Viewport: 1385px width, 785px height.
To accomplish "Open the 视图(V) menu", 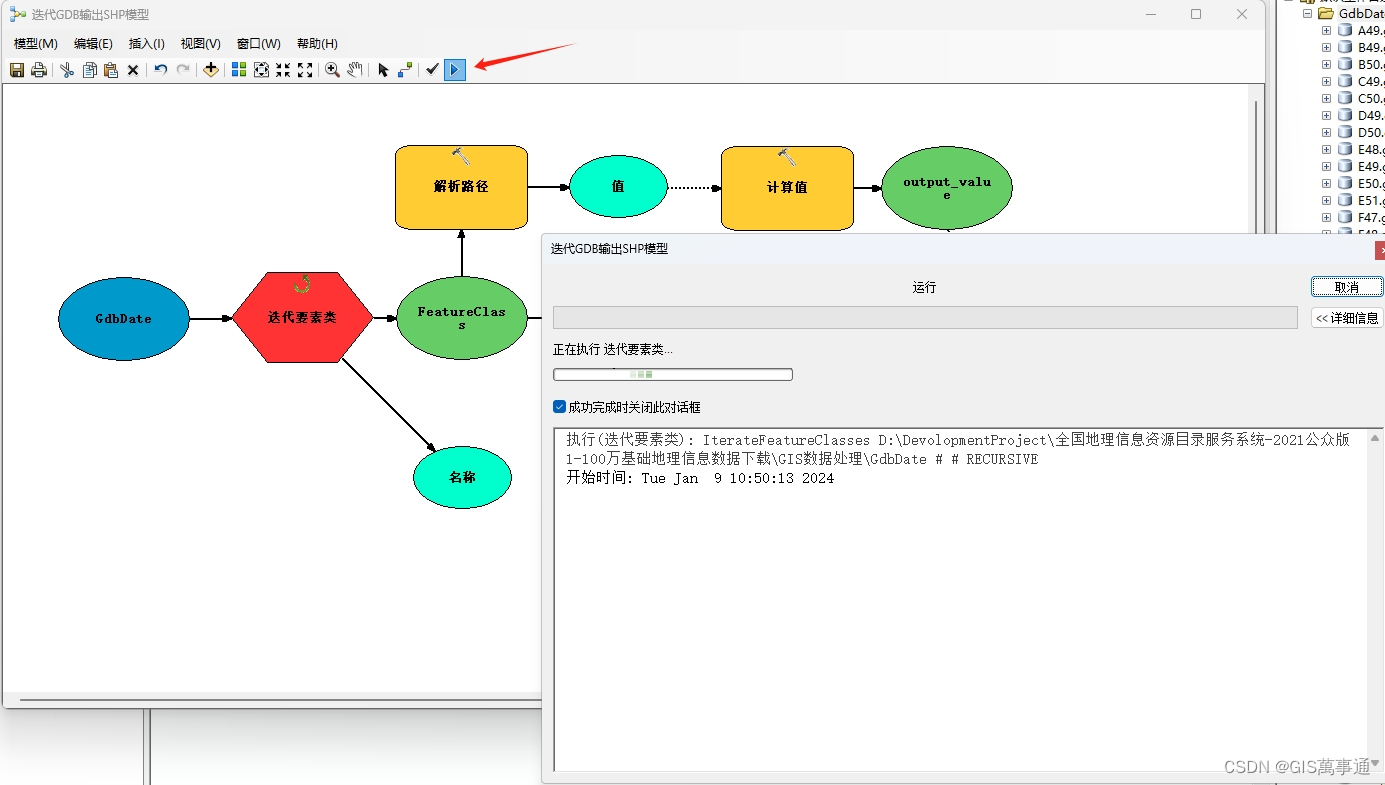I will [199, 43].
